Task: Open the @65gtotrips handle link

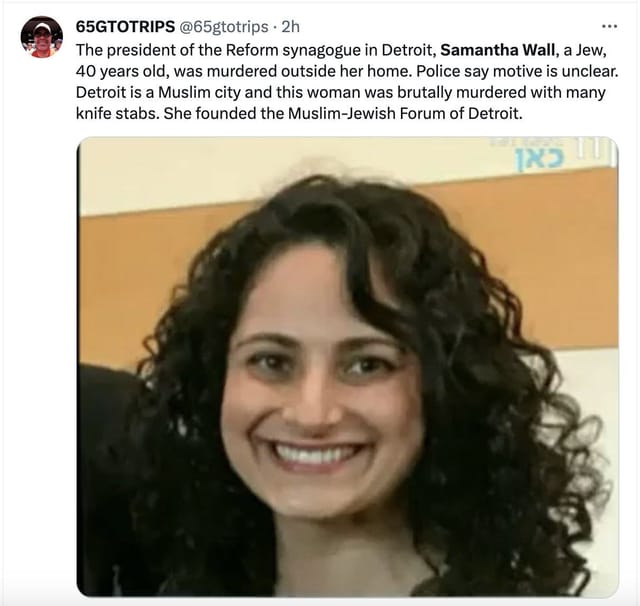Action: (x=224, y=27)
